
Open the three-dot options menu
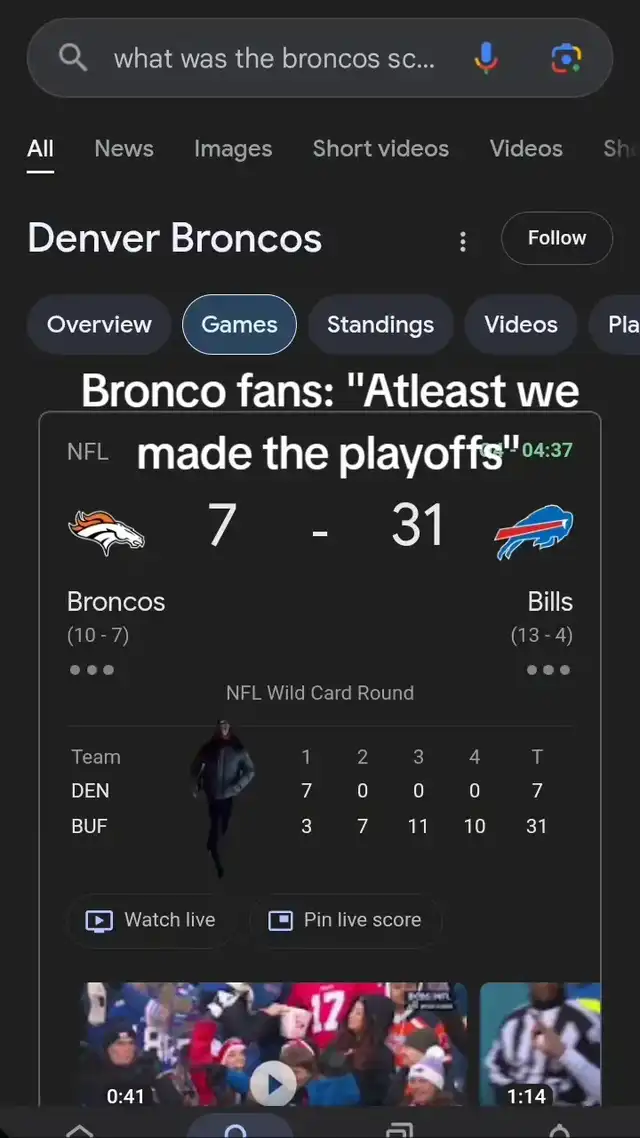tap(462, 241)
